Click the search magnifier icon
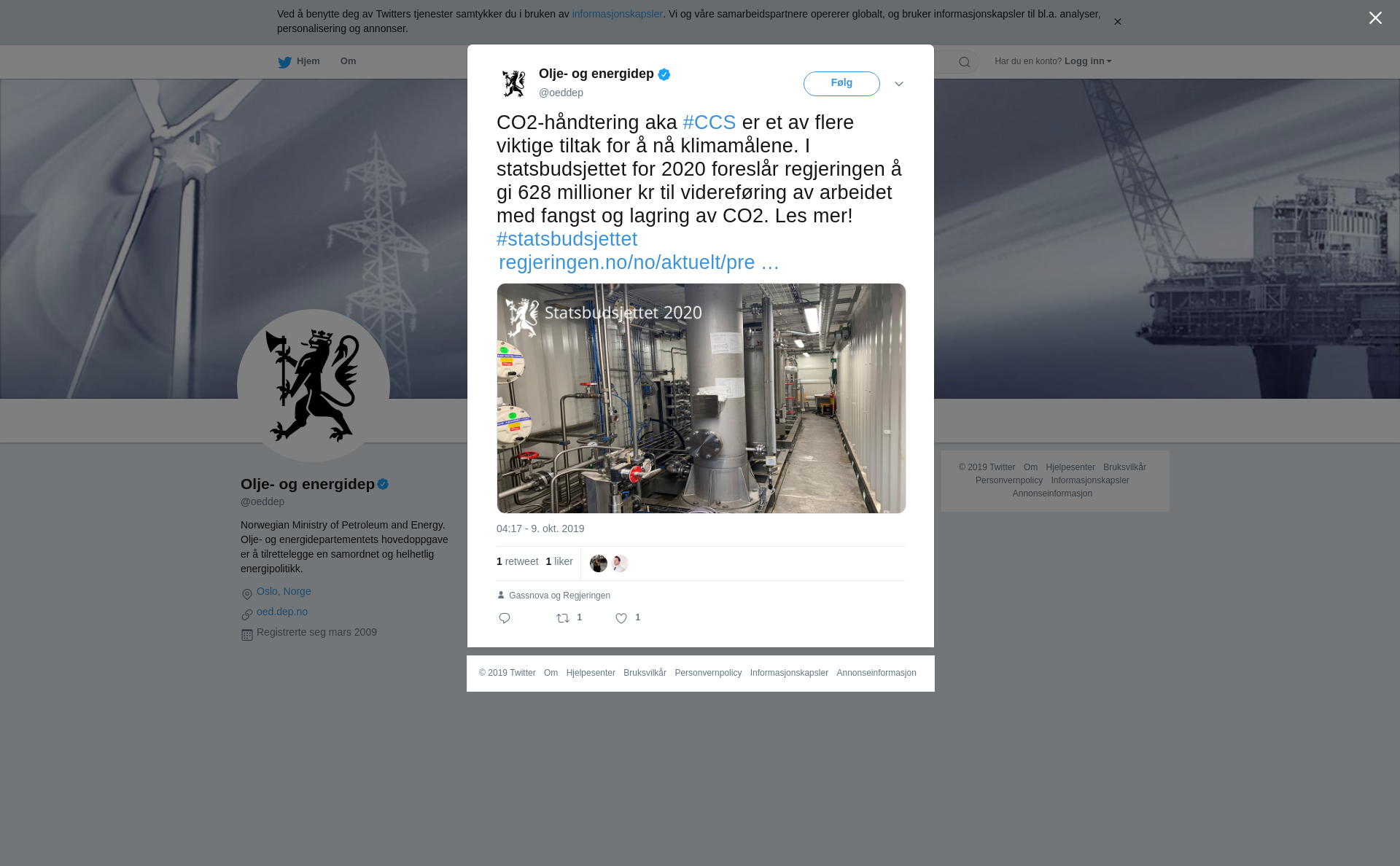 [x=965, y=63]
